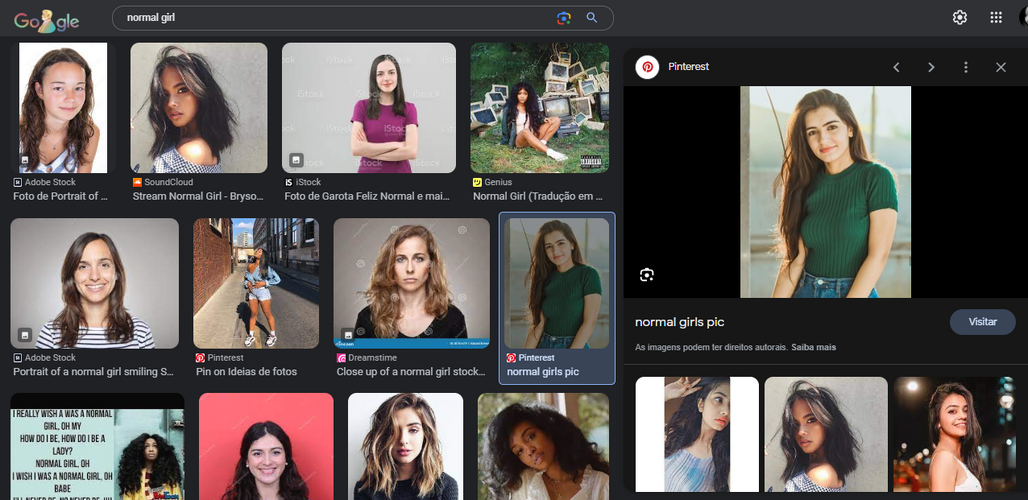Click the Lens icon on preview image
The width and height of the screenshot is (1028, 500).
(x=647, y=275)
